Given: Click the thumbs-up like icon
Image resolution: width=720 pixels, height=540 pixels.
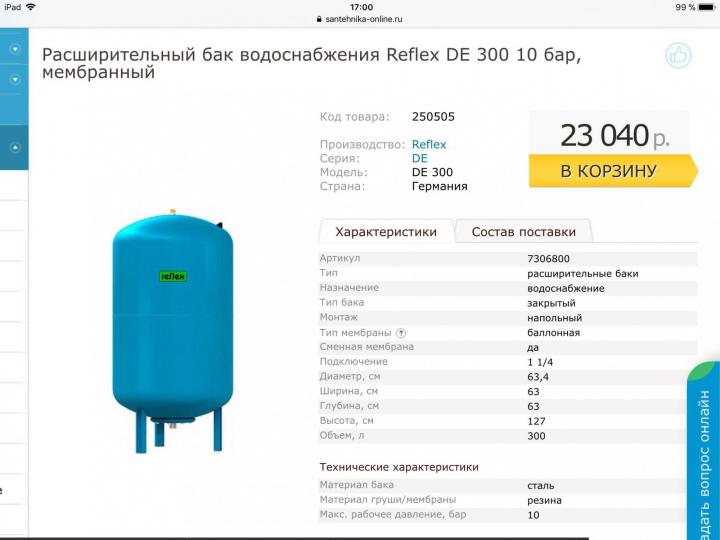Looking at the screenshot, I should [678, 56].
